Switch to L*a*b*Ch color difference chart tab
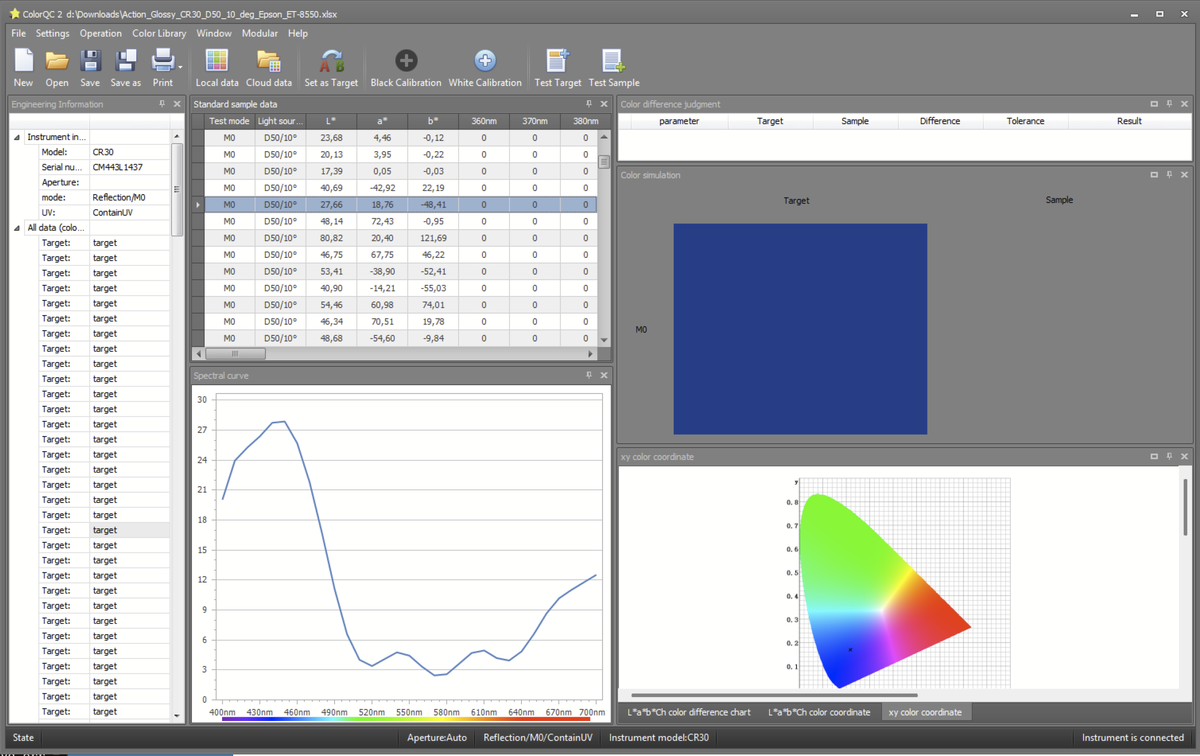 688,712
